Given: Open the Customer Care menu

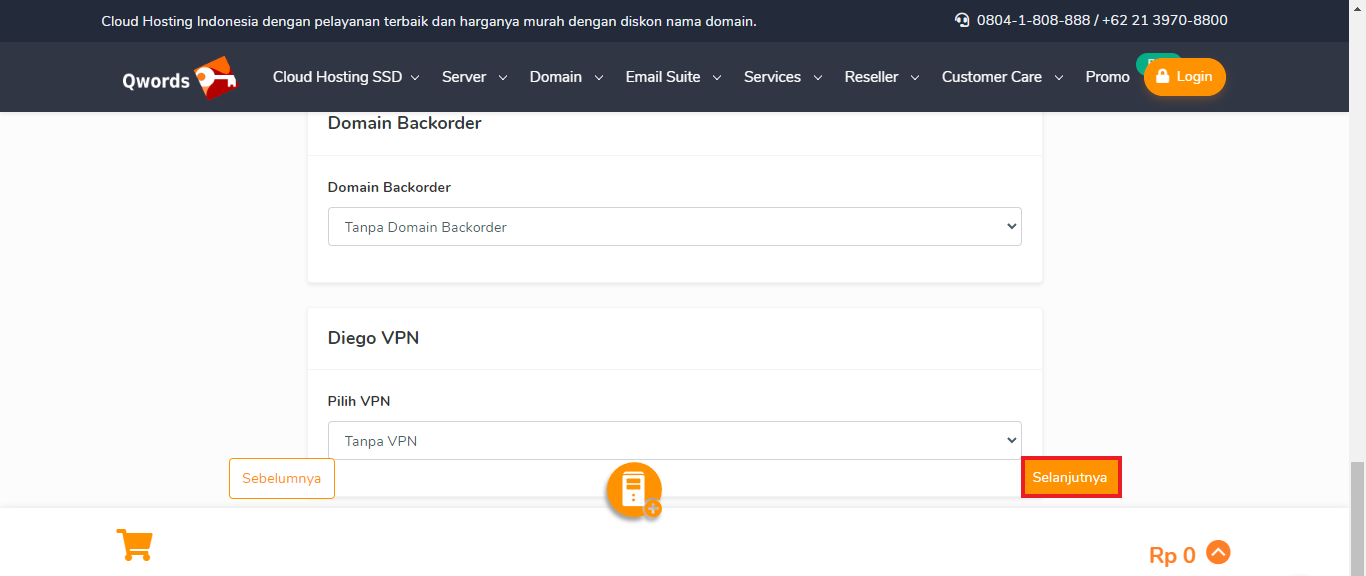Looking at the screenshot, I should click(1002, 77).
